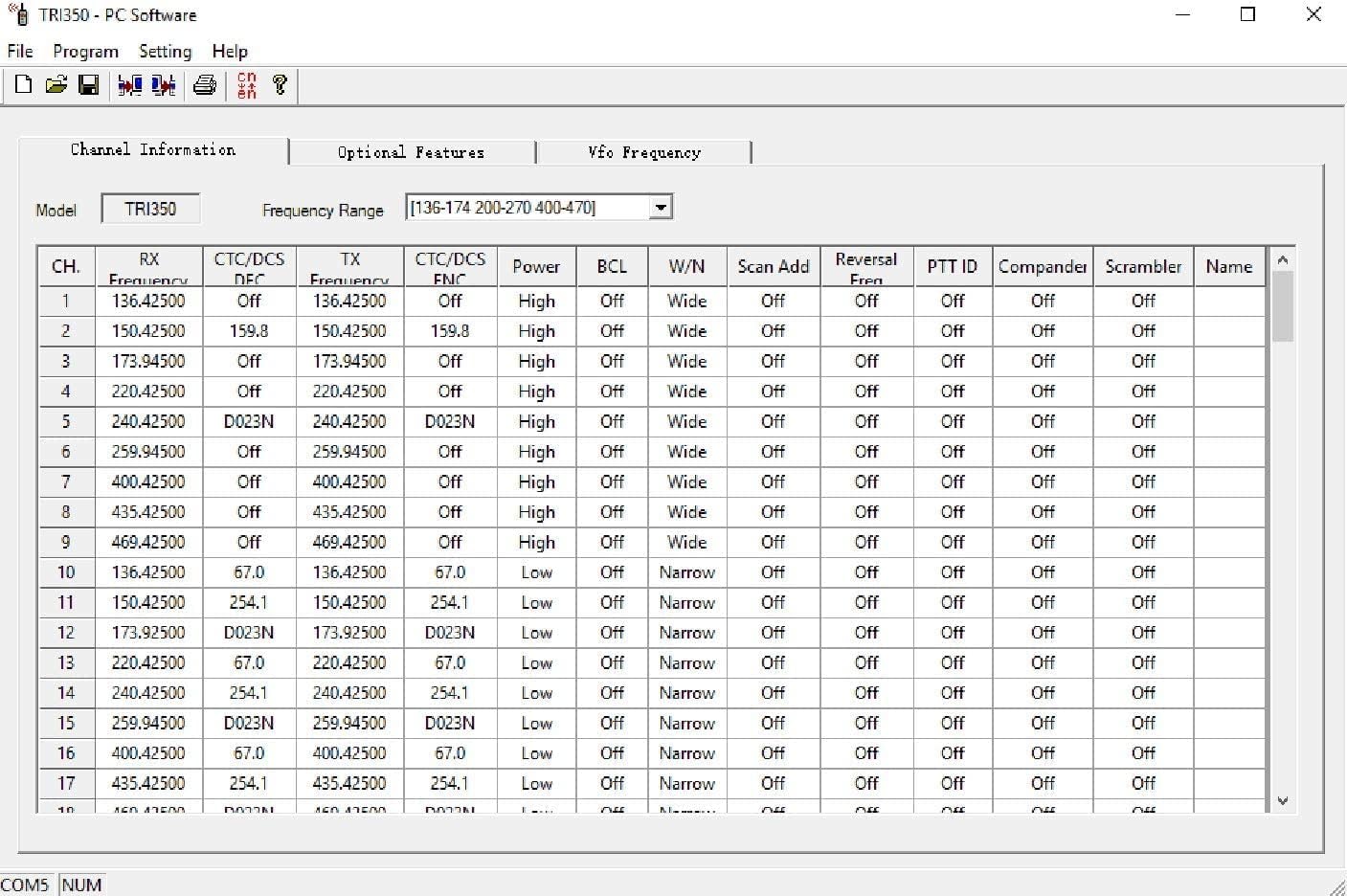Select the Print toolbar icon
The image size is (1347, 896).
coord(204,85)
